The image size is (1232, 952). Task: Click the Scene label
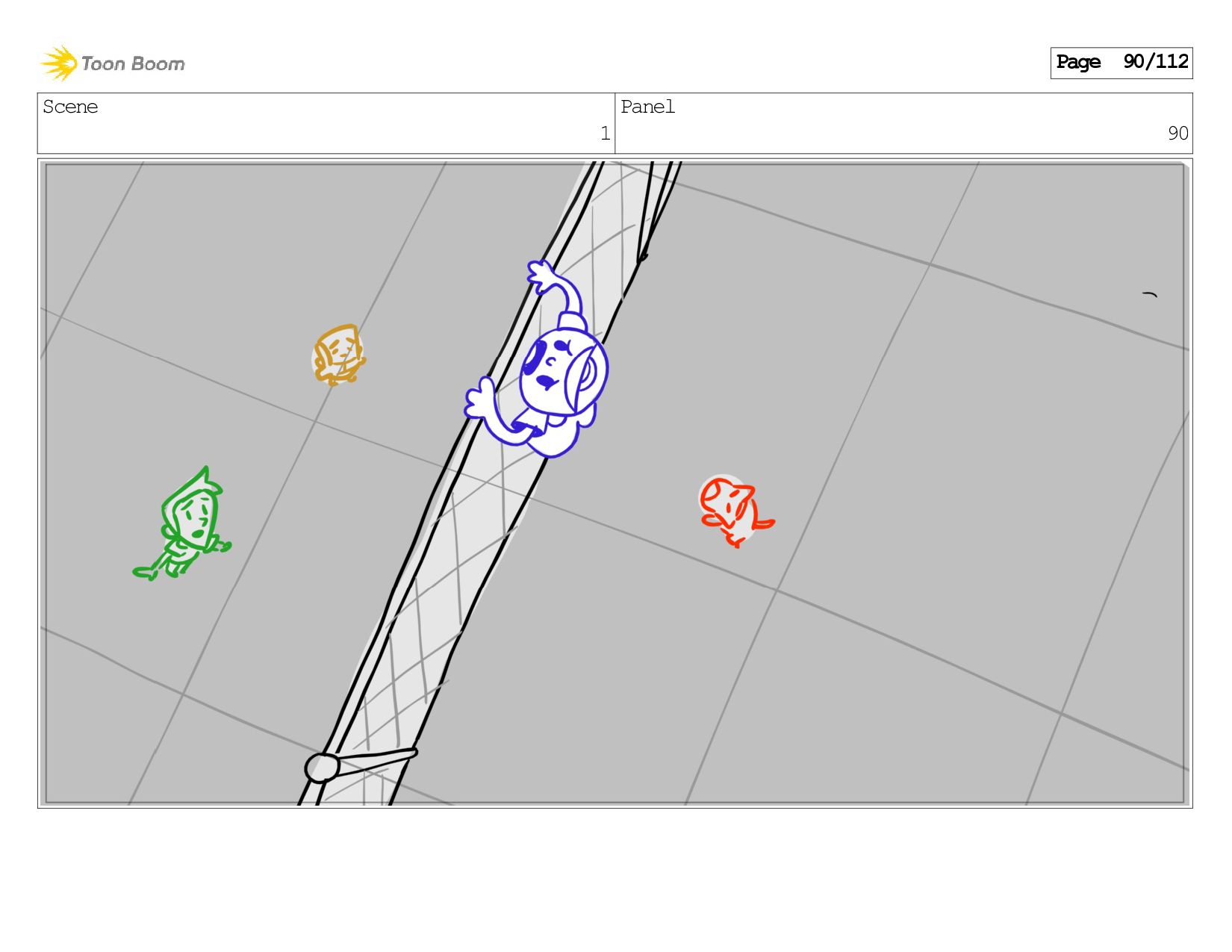coord(70,107)
